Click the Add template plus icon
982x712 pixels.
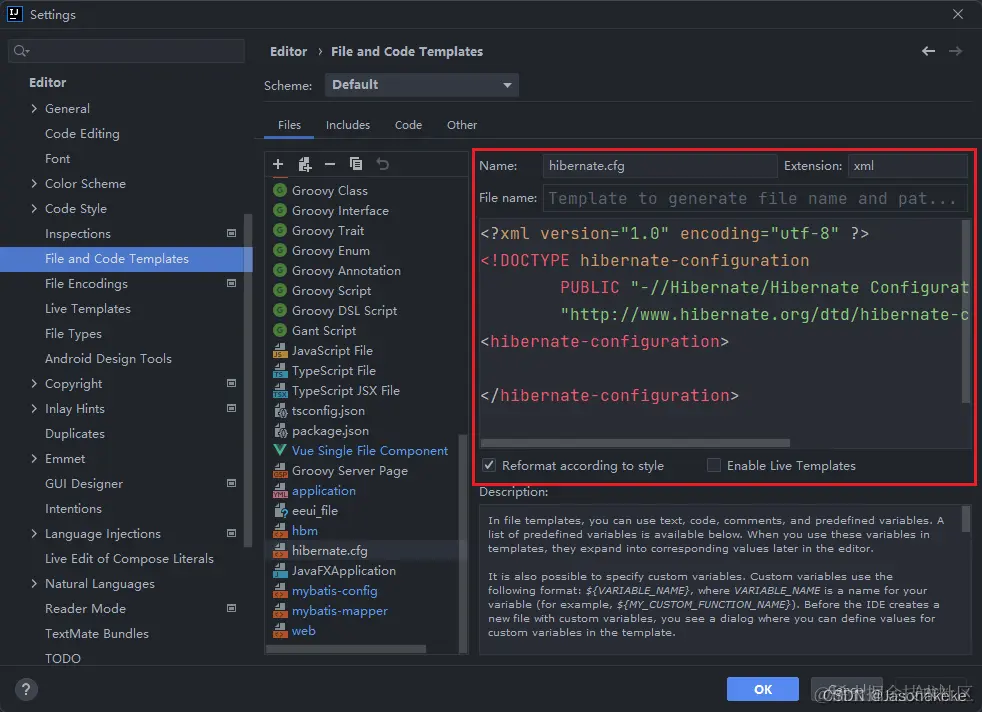click(x=278, y=164)
